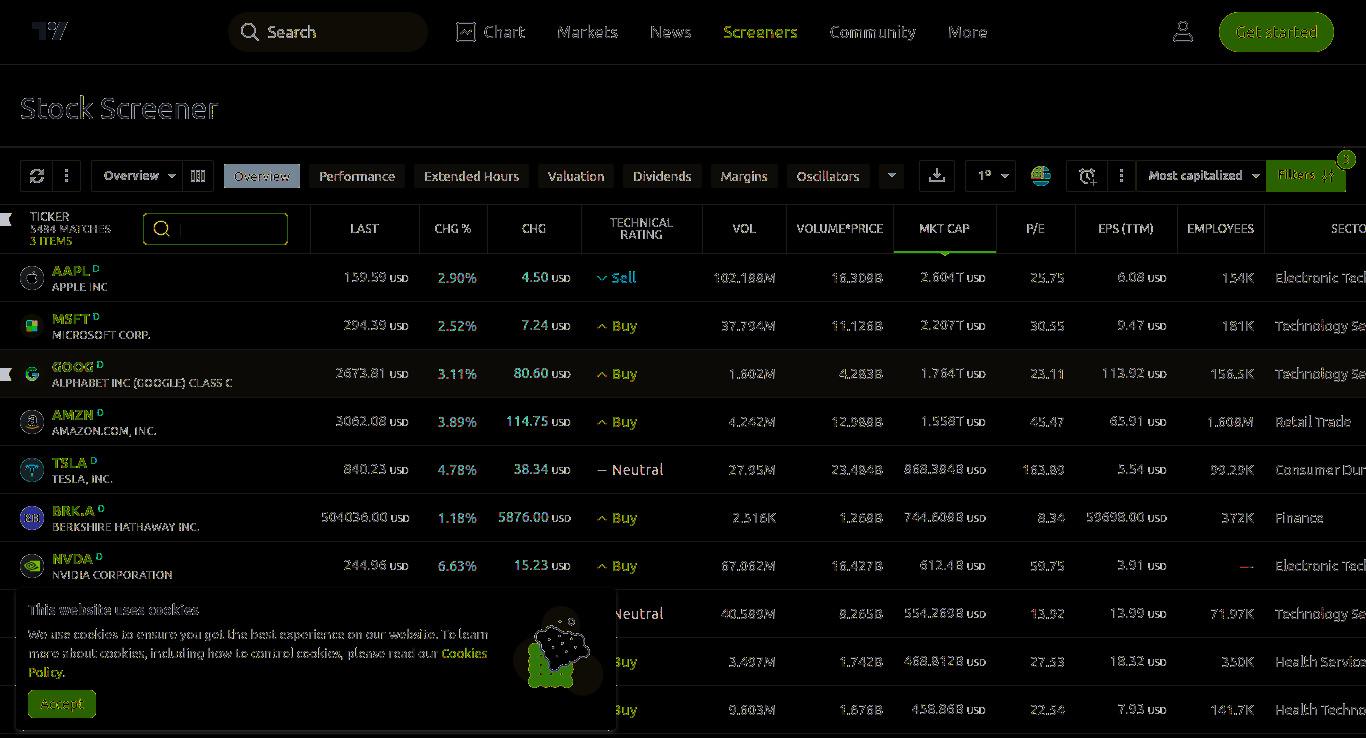Screen dimensions: 1366x738
Task: Sort by EPS (TTM) column header
Action: coord(1126,229)
